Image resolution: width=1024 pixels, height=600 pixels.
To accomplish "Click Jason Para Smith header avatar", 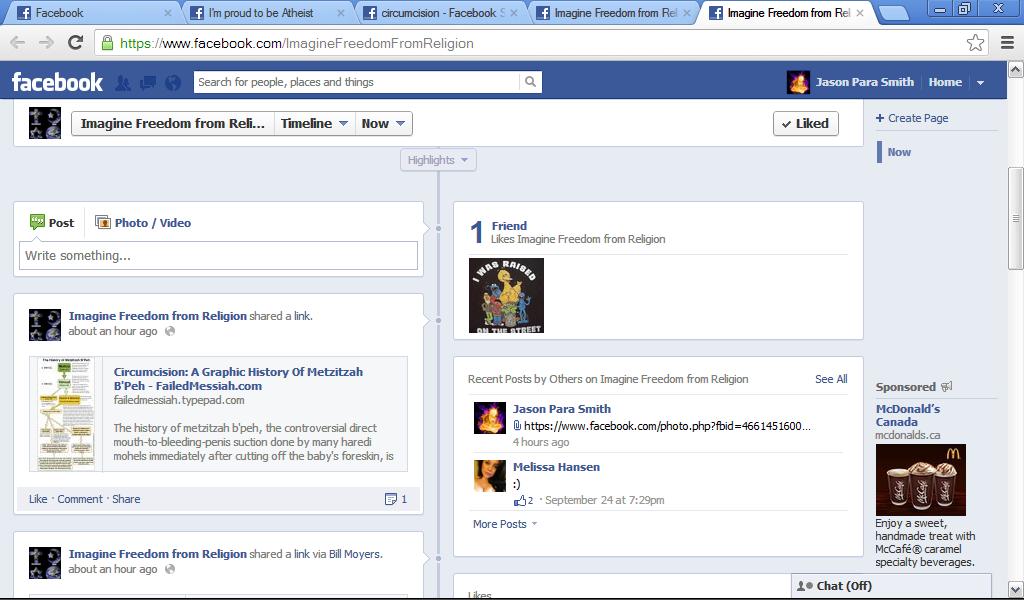I will pos(798,82).
